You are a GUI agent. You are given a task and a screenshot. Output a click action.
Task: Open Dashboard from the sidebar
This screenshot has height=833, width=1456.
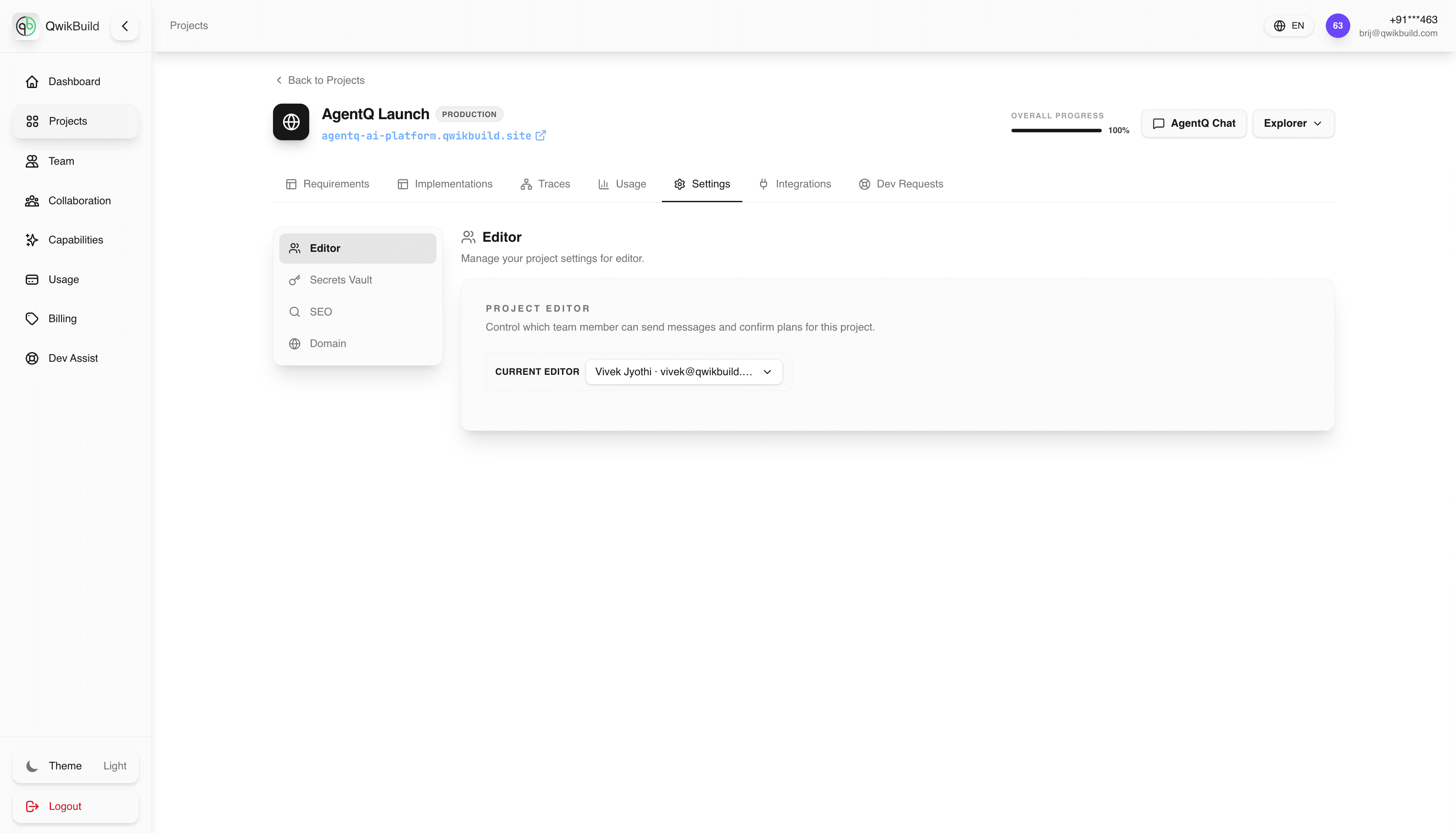tap(75, 81)
